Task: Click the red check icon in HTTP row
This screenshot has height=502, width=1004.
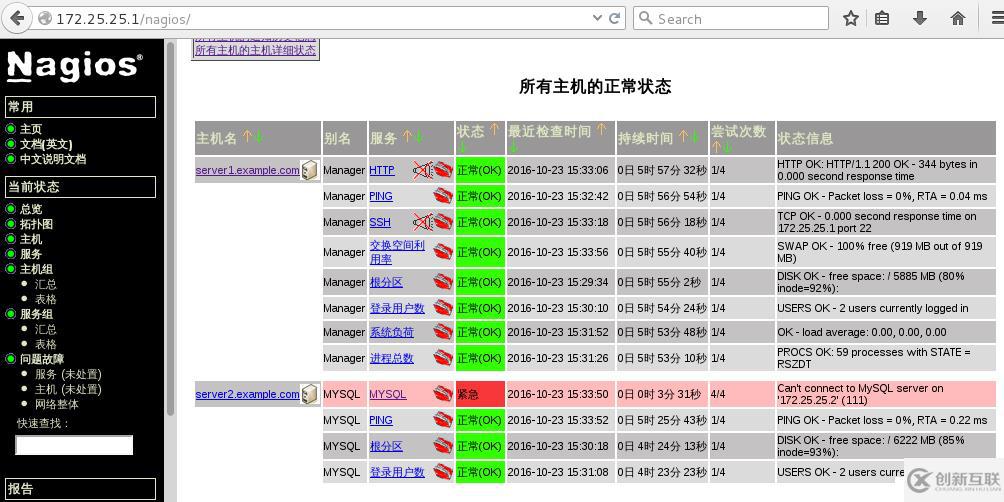Action: pyautogui.click(x=443, y=170)
